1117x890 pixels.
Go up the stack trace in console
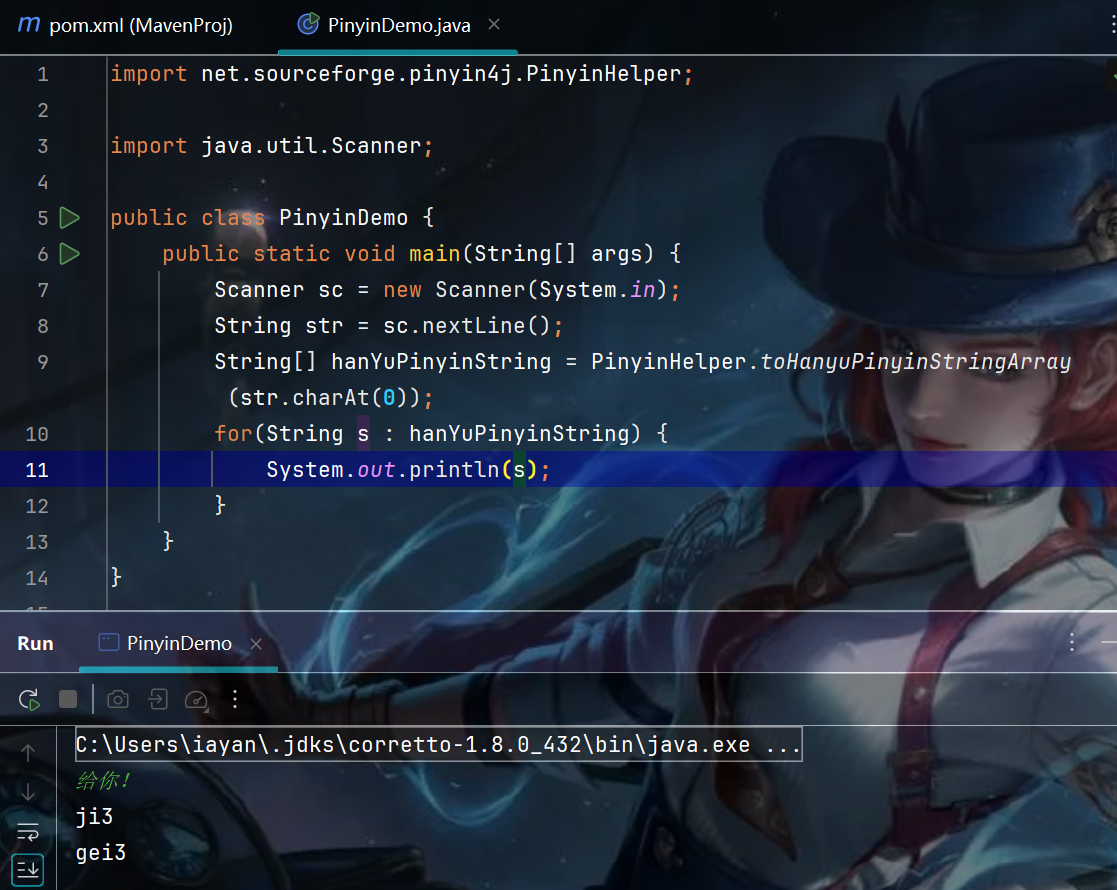(28, 752)
